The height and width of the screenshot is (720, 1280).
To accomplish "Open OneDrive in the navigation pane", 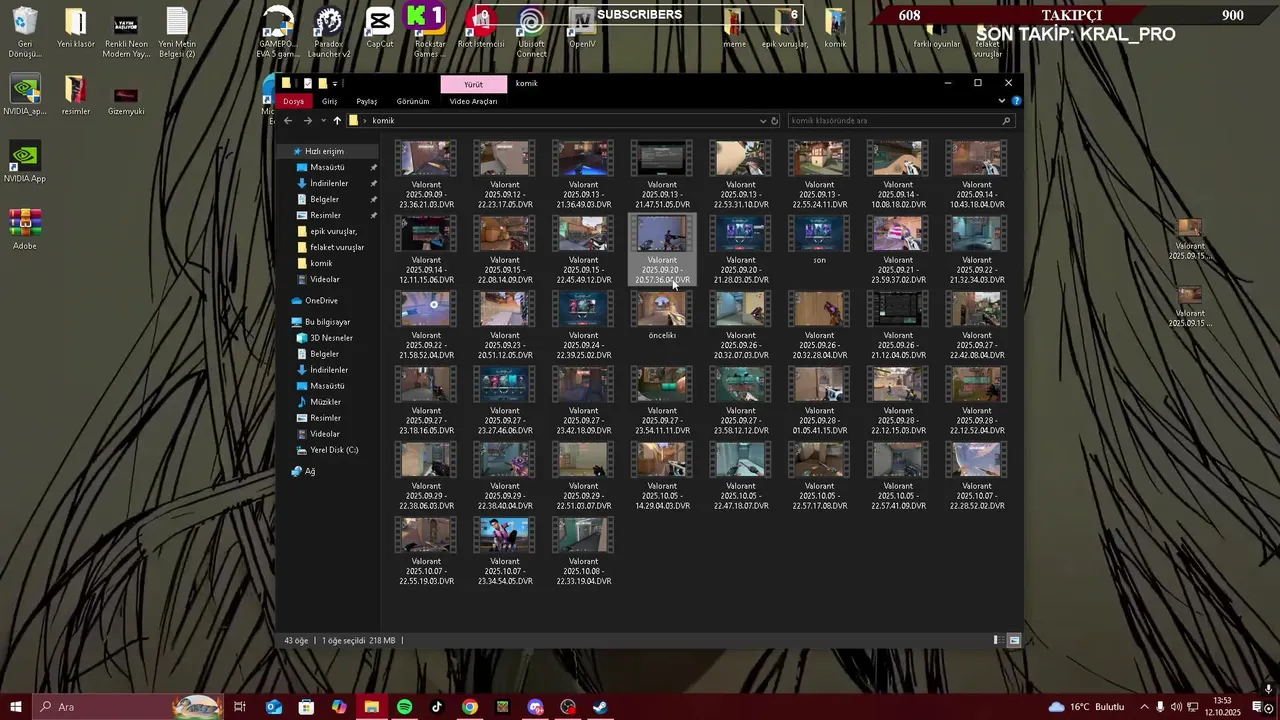I will click(321, 301).
